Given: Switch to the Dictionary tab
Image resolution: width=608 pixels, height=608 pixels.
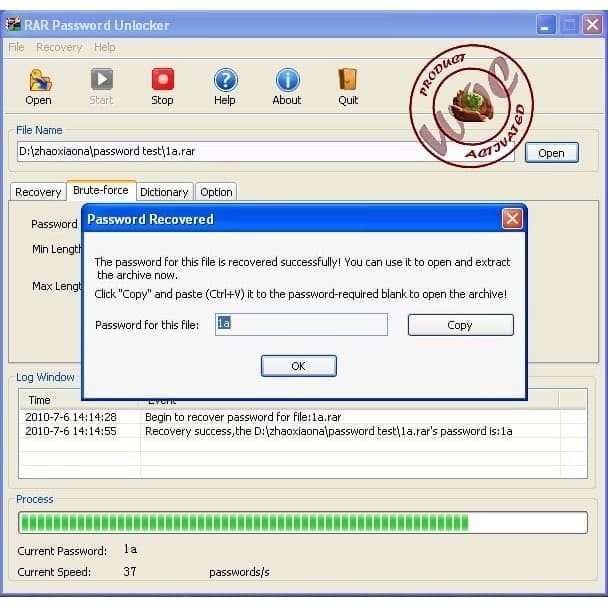Looking at the screenshot, I should coord(164,192).
